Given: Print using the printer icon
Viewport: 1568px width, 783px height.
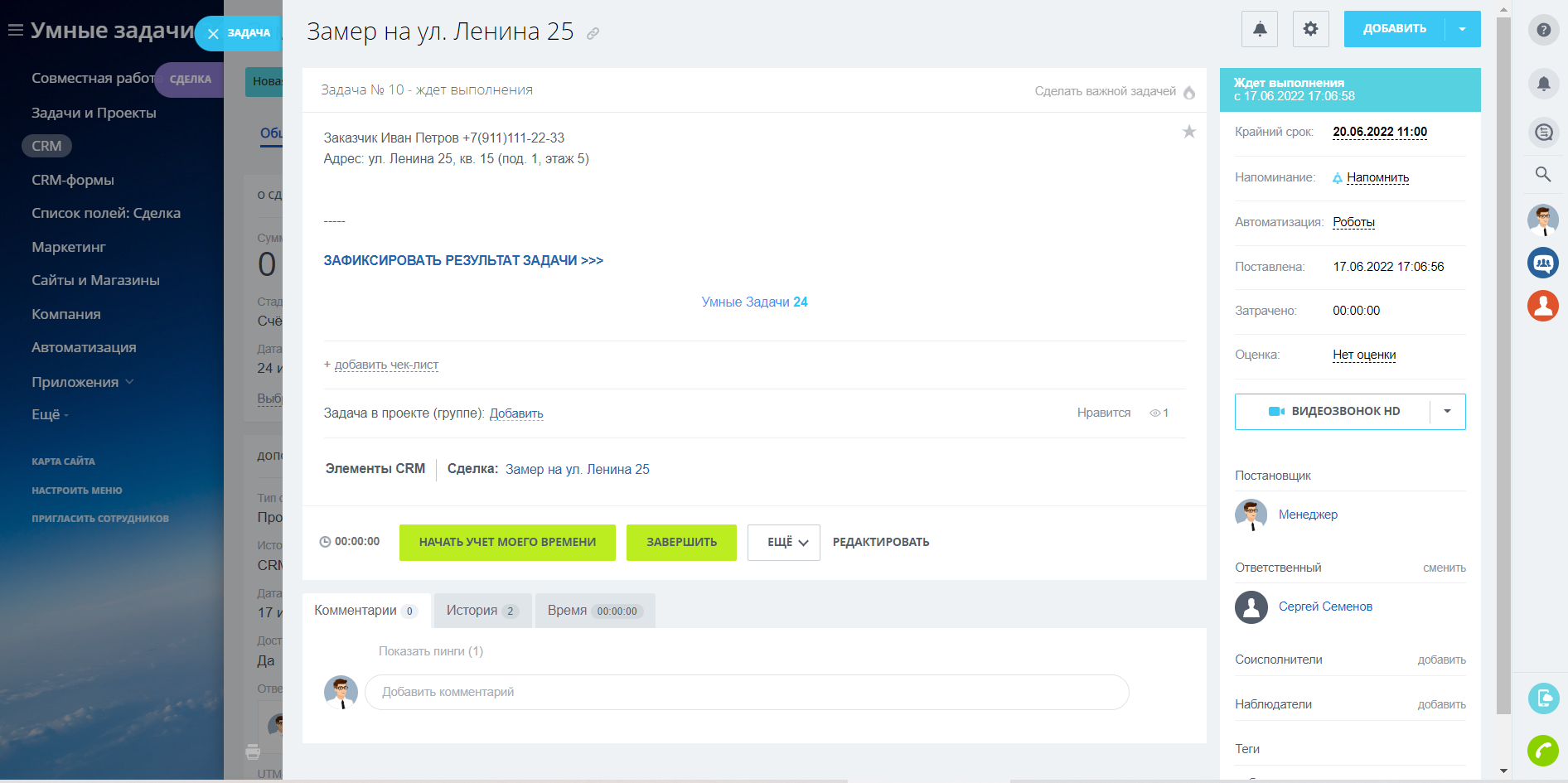Looking at the screenshot, I should tap(253, 752).
